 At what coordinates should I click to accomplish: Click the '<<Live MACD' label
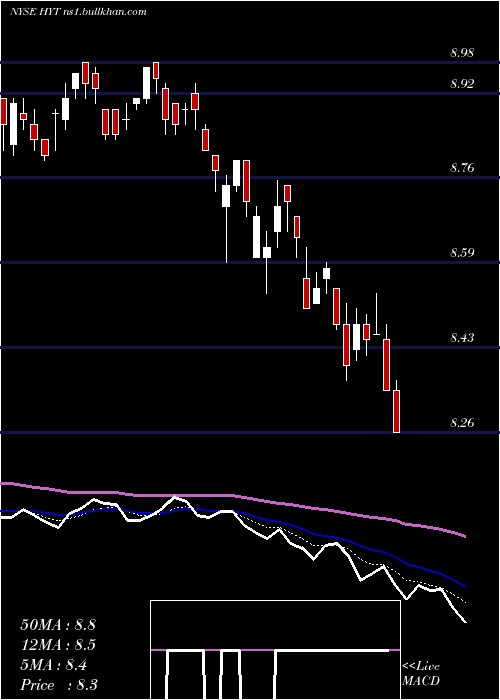[421, 673]
